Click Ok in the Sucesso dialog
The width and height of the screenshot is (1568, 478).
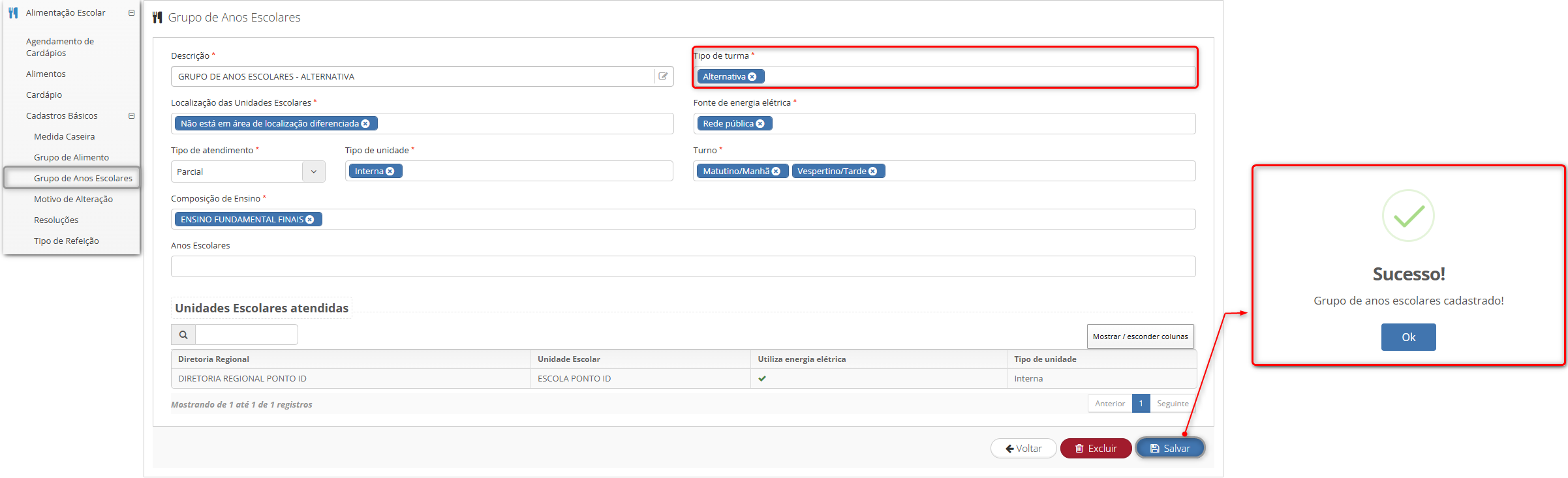(1408, 337)
